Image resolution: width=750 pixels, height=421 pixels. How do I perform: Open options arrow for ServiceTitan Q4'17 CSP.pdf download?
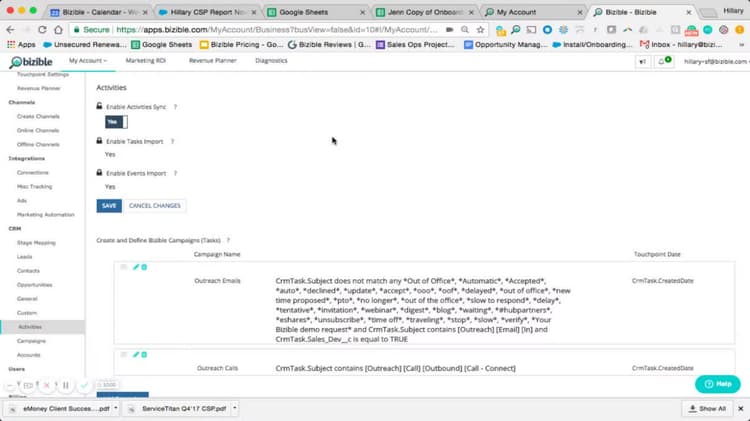[234, 409]
